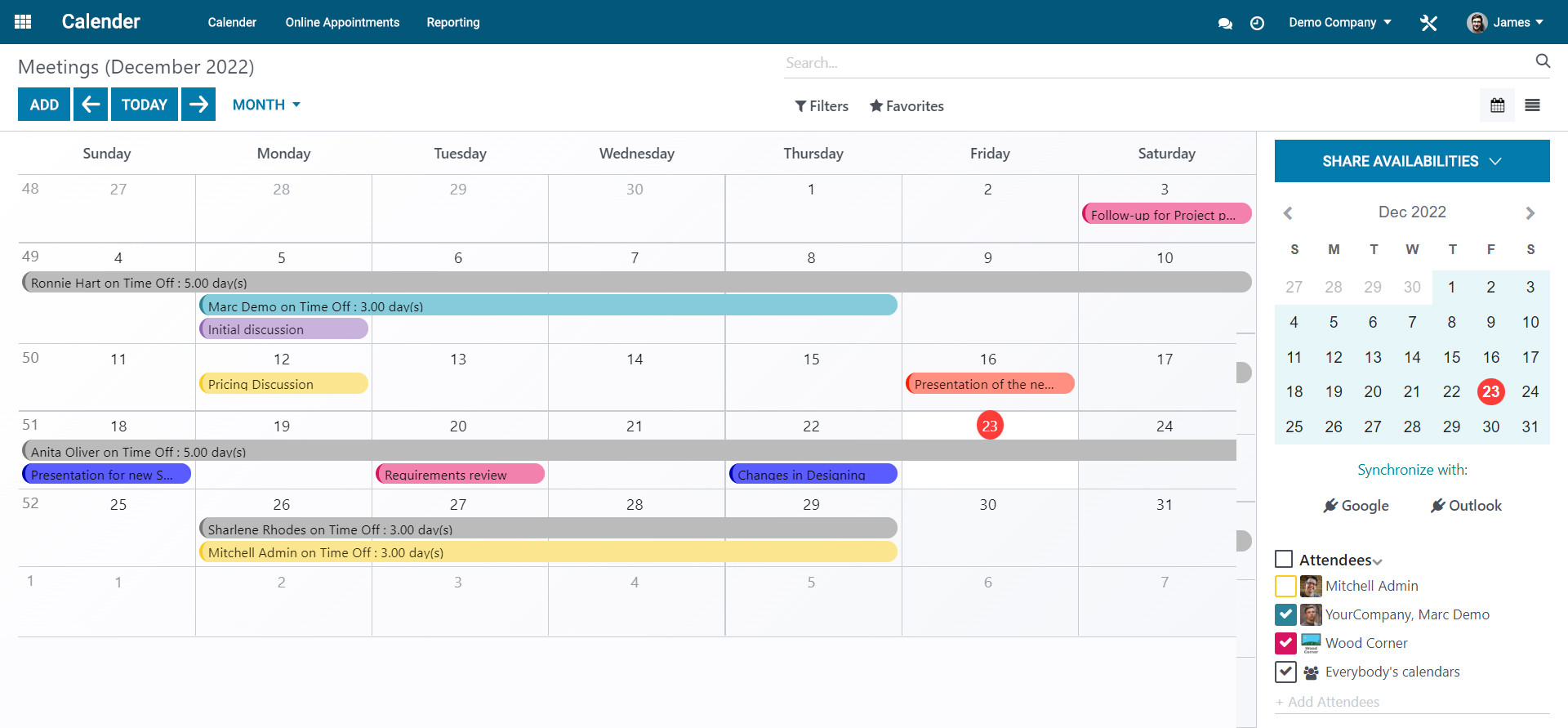Click Wood Corner attendee logo
1568x728 pixels.
1311,643
